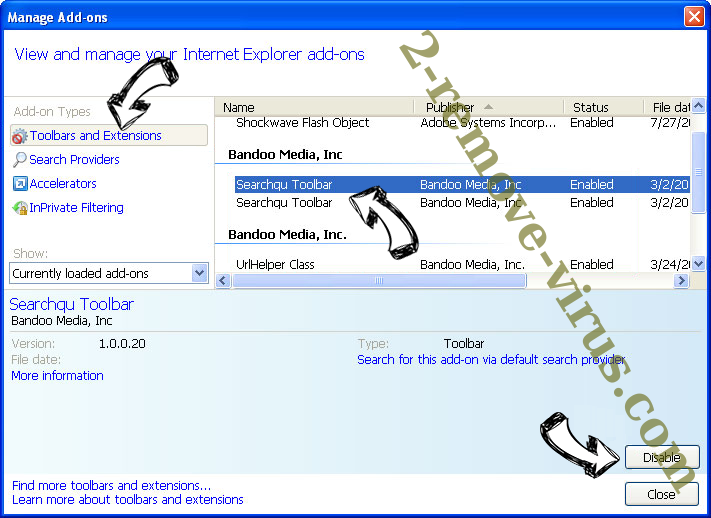
Task: Open InPrivate Filtering add-on type
Action: coord(76,208)
